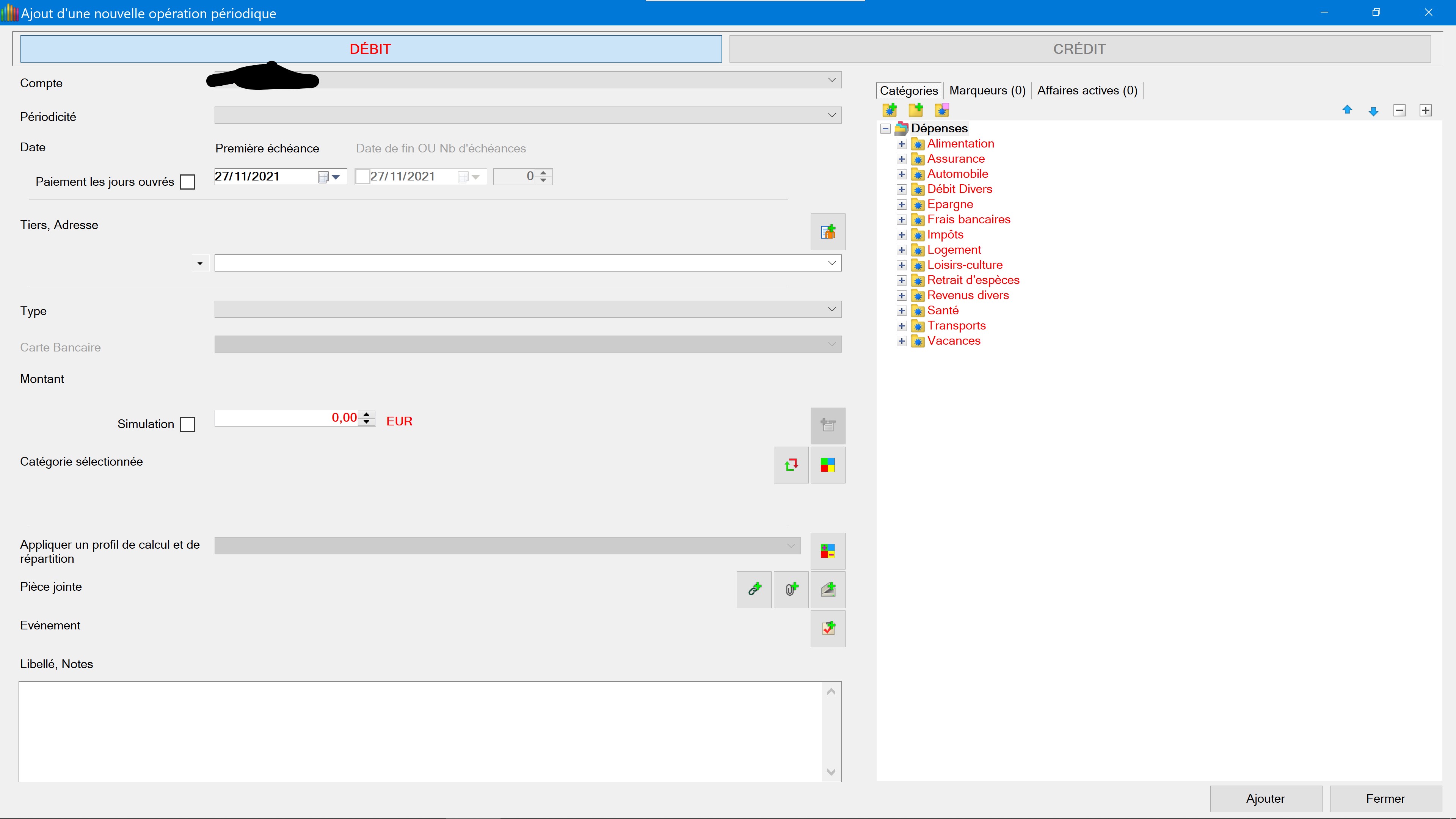Expand the Alimentation category
Image resolution: width=1456 pixels, height=819 pixels.
902,144
